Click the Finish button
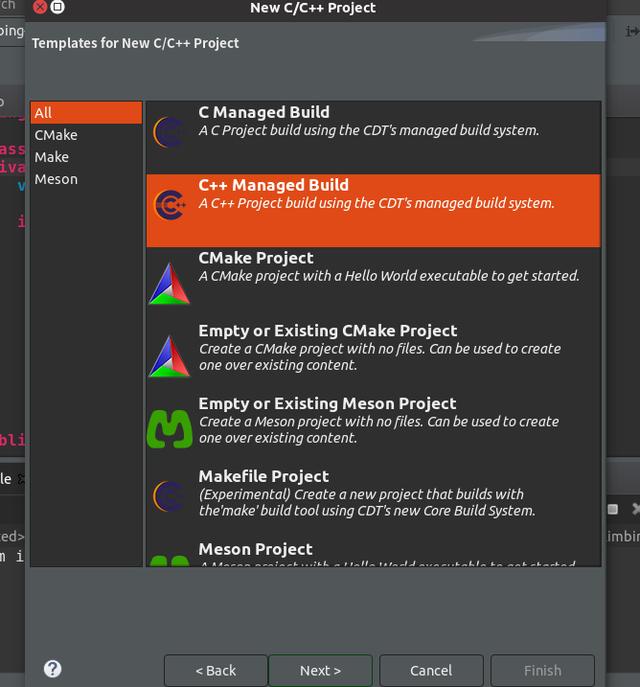Viewport: 640px width, 687px height. pyautogui.click(x=543, y=670)
